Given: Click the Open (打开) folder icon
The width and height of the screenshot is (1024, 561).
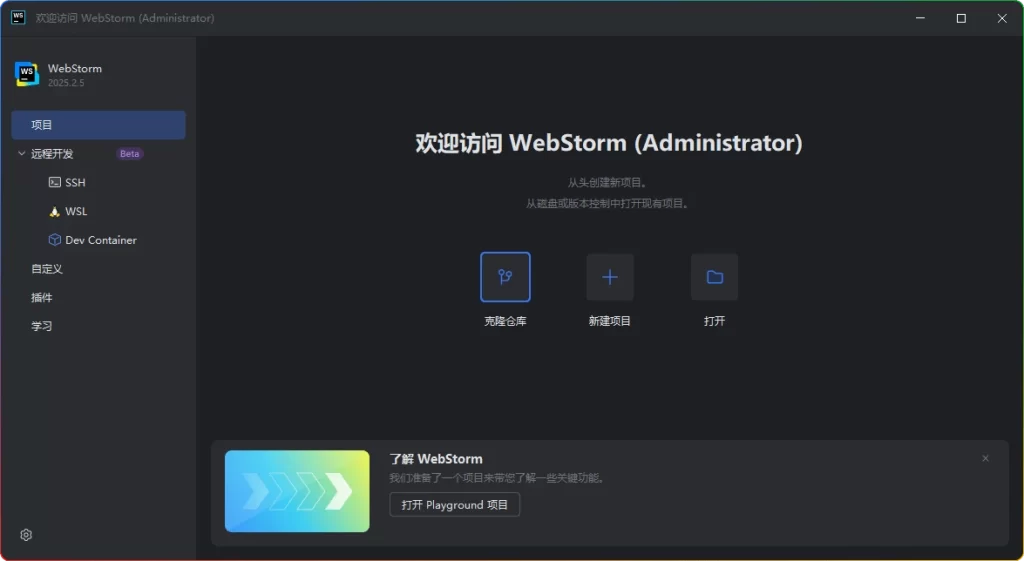Looking at the screenshot, I should 714,277.
